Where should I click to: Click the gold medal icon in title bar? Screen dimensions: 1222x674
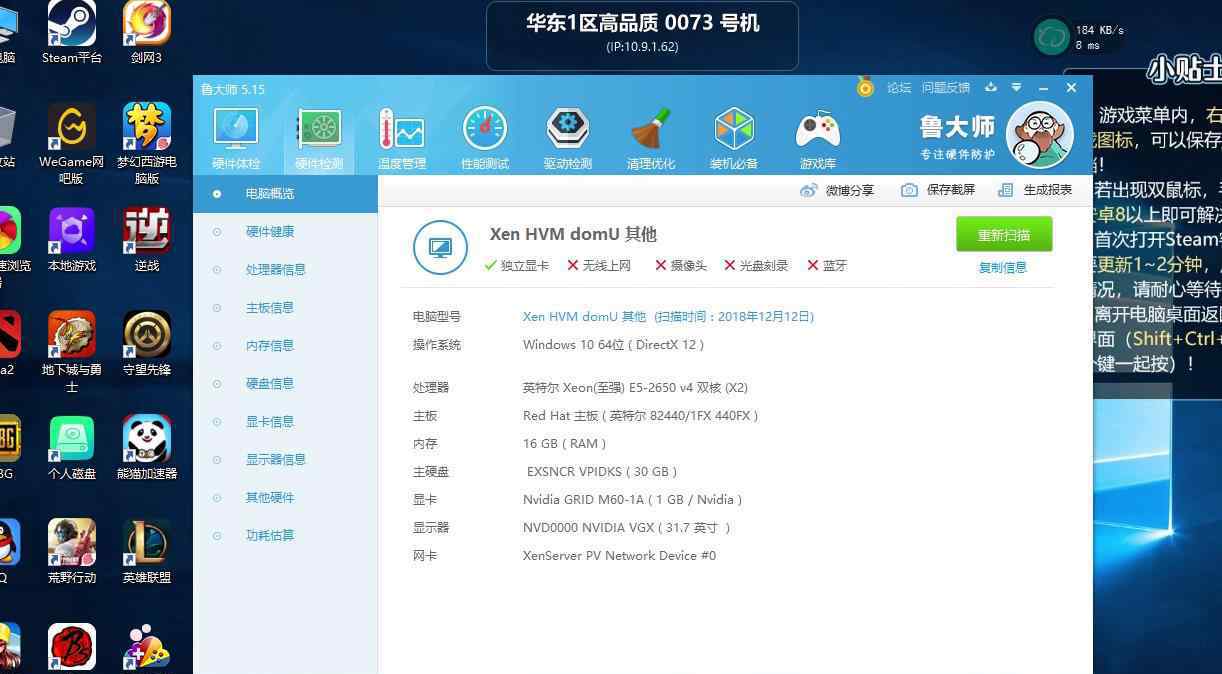click(865, 88)
